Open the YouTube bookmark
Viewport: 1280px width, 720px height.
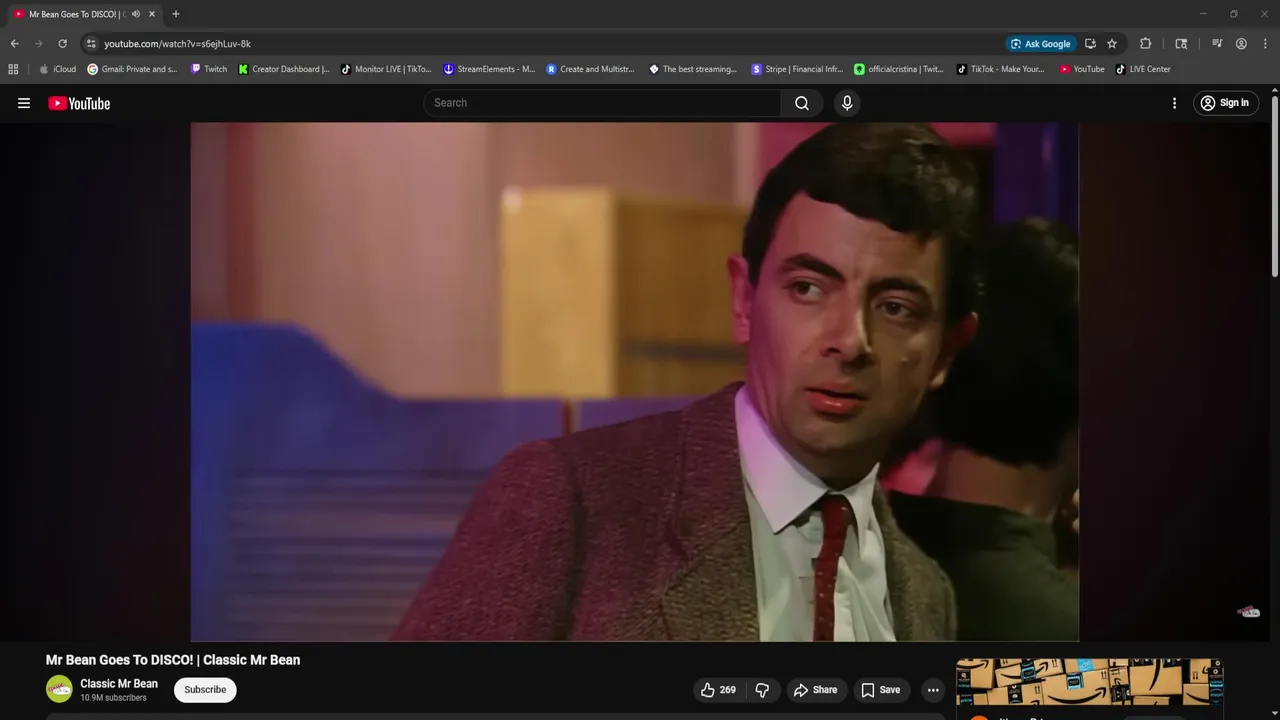(1082, 69)
